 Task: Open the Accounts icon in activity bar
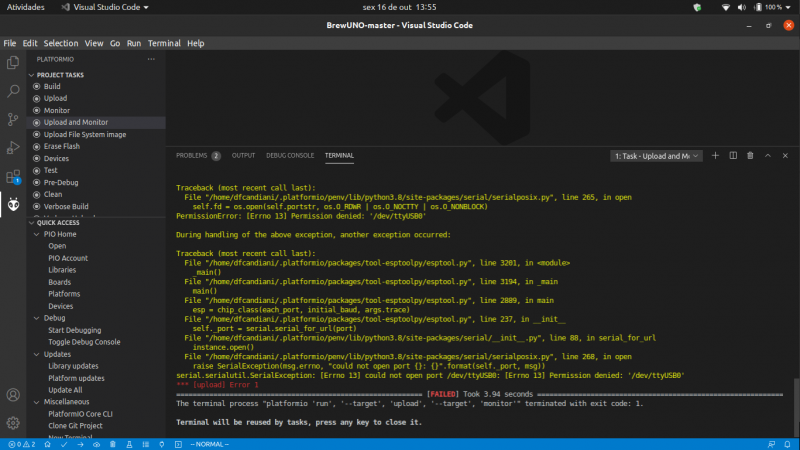[13, 395]
